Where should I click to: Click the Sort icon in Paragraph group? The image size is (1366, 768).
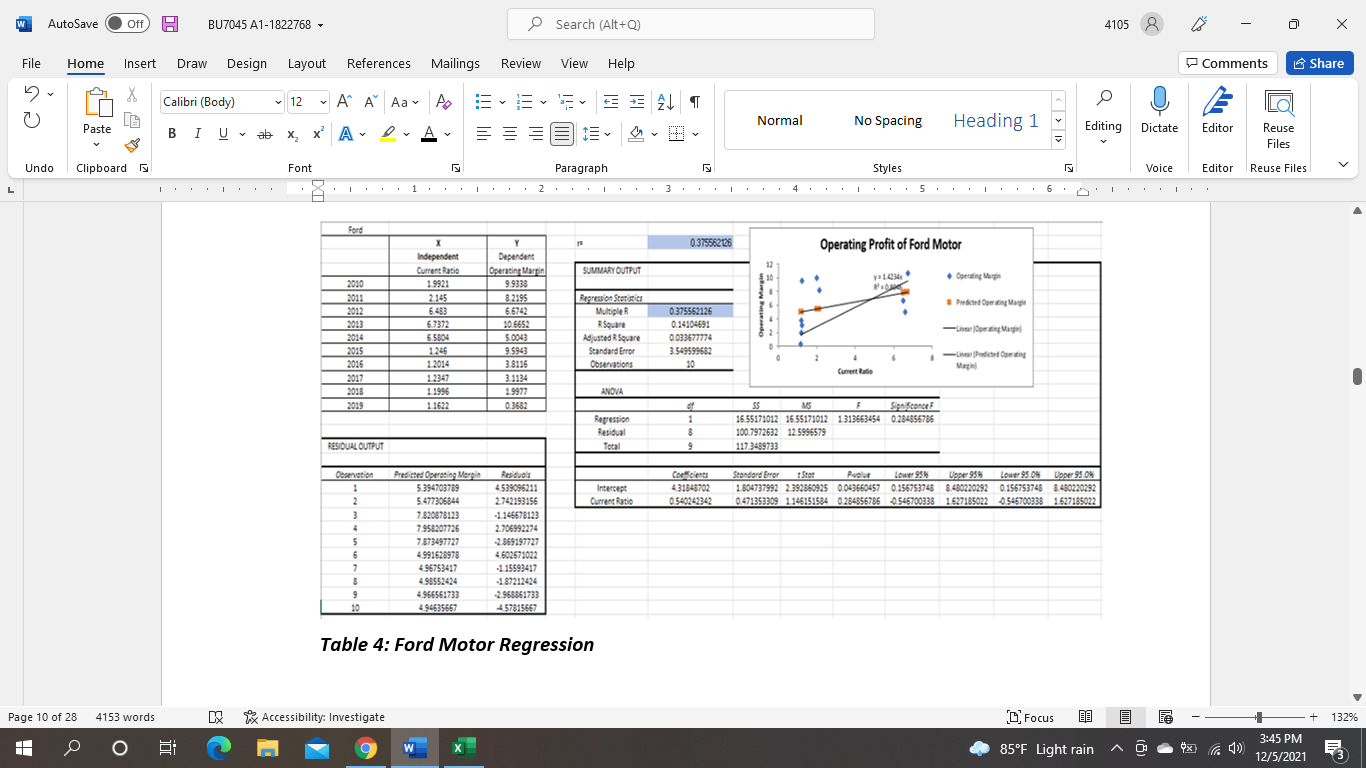(663, 101)
